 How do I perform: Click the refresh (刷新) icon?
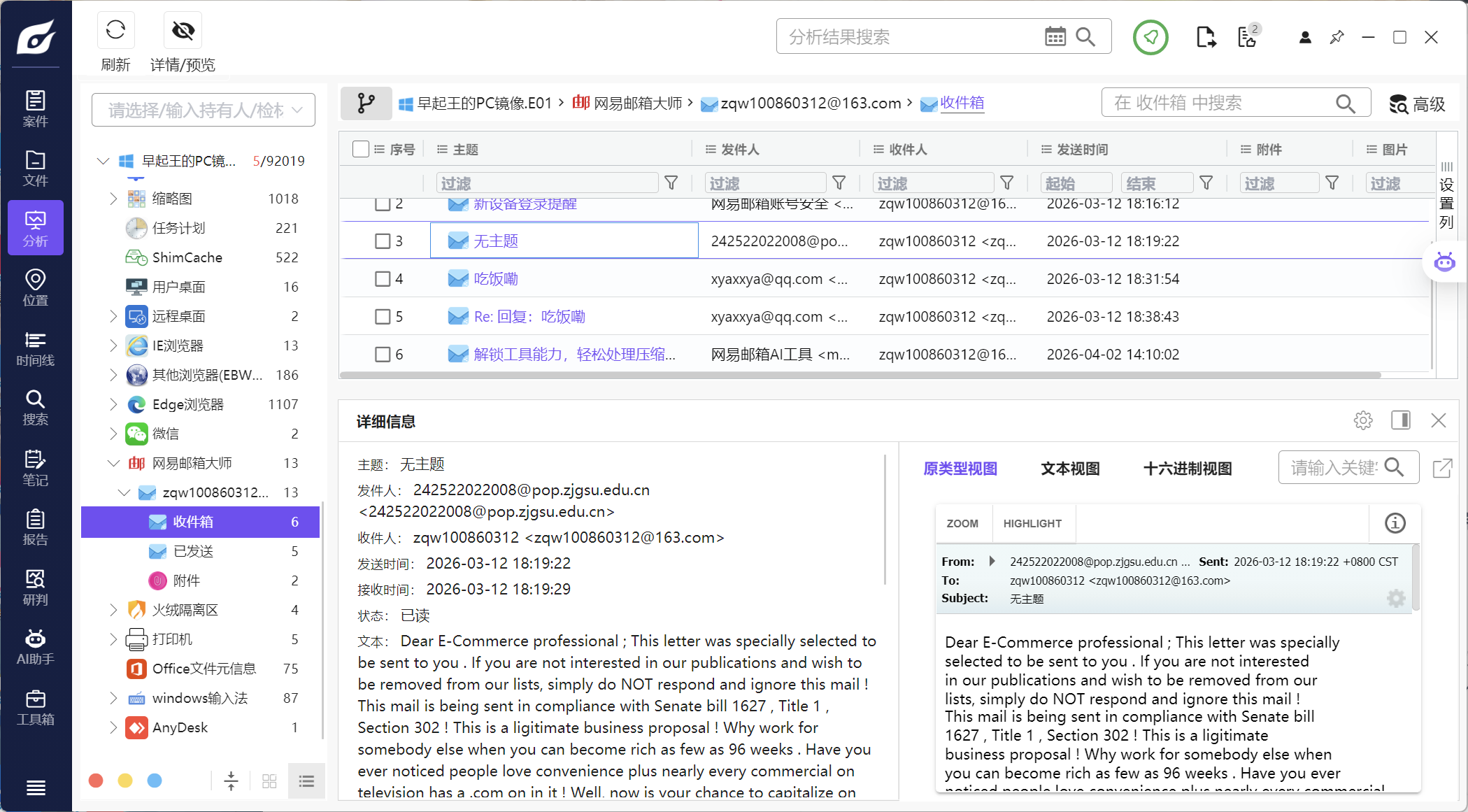point(115,31)
